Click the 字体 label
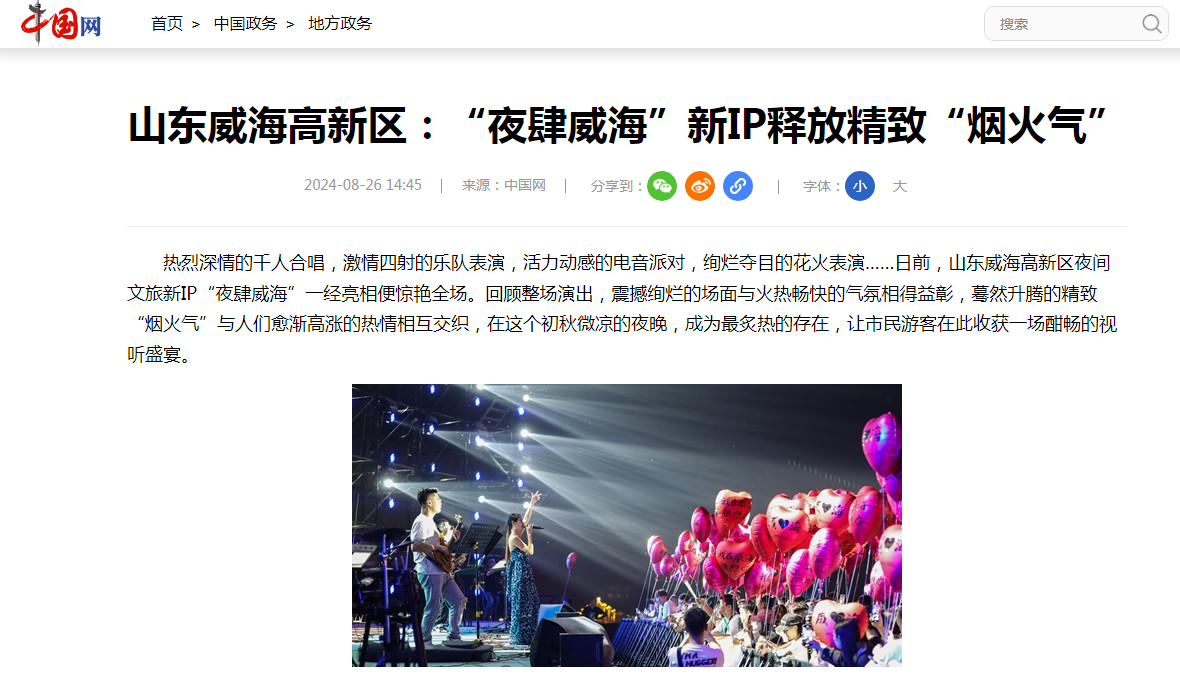Screen dimensions: 1180x675 (821, 186)
